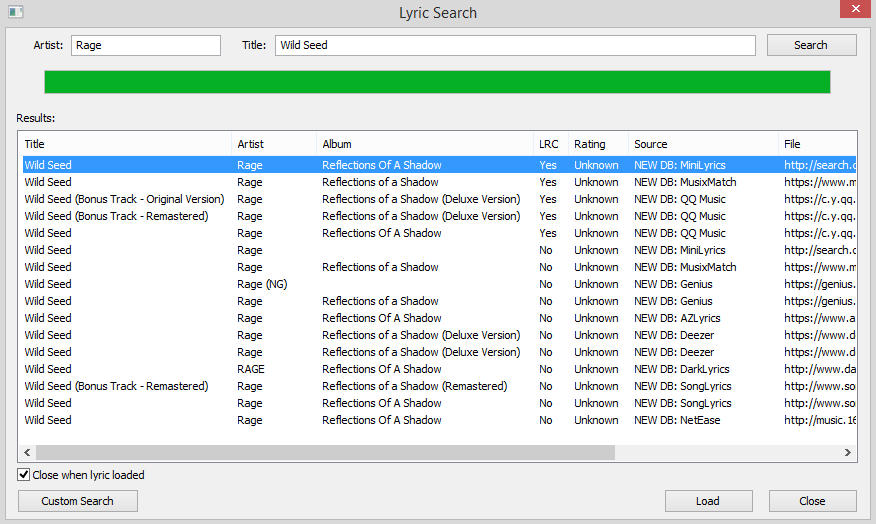Click the Rating column header
Viewport: 876px width, 524px height.
[x=597, y=144]
